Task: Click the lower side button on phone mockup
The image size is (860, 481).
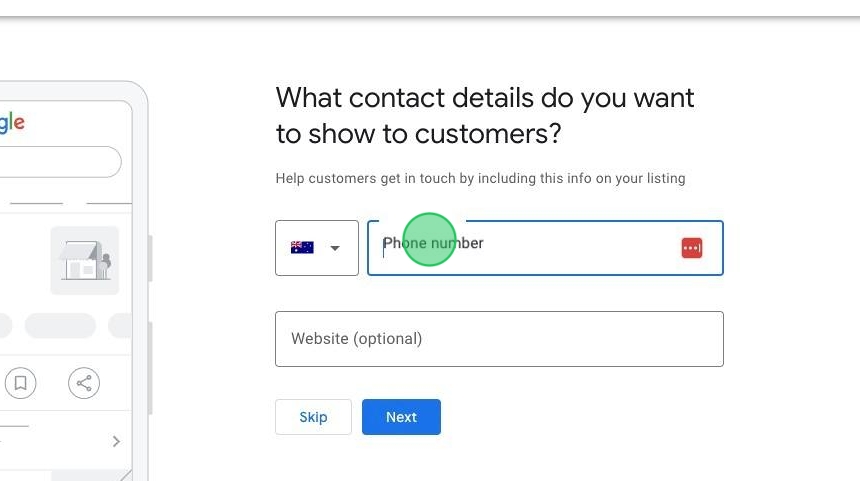Action: click(x=150, y=367)
